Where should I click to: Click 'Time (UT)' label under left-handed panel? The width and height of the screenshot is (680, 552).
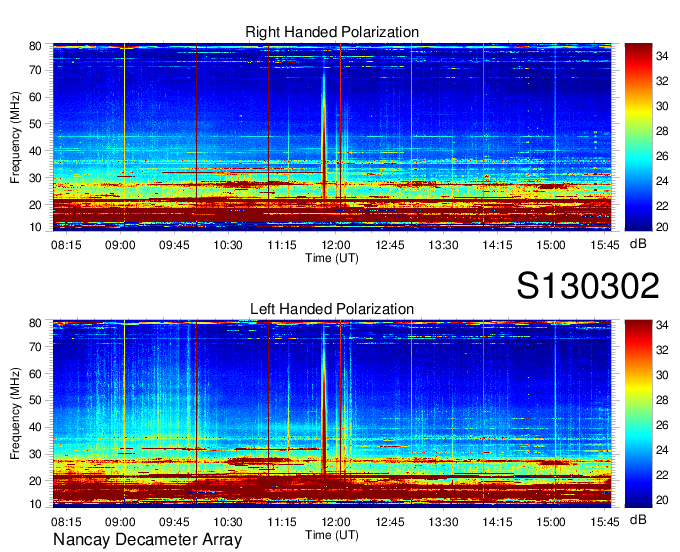click(x=332, y=535)
